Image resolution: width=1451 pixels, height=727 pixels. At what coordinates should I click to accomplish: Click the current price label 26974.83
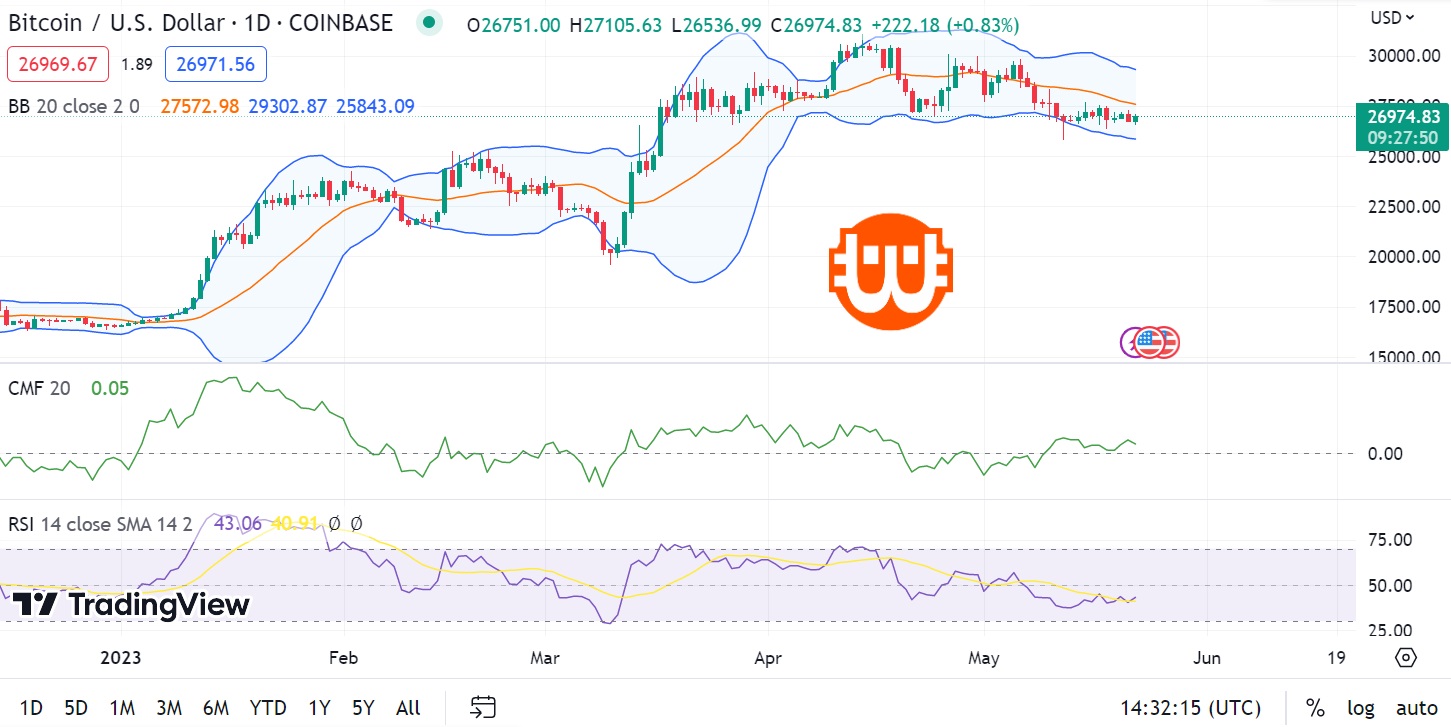coord(1402,117)
